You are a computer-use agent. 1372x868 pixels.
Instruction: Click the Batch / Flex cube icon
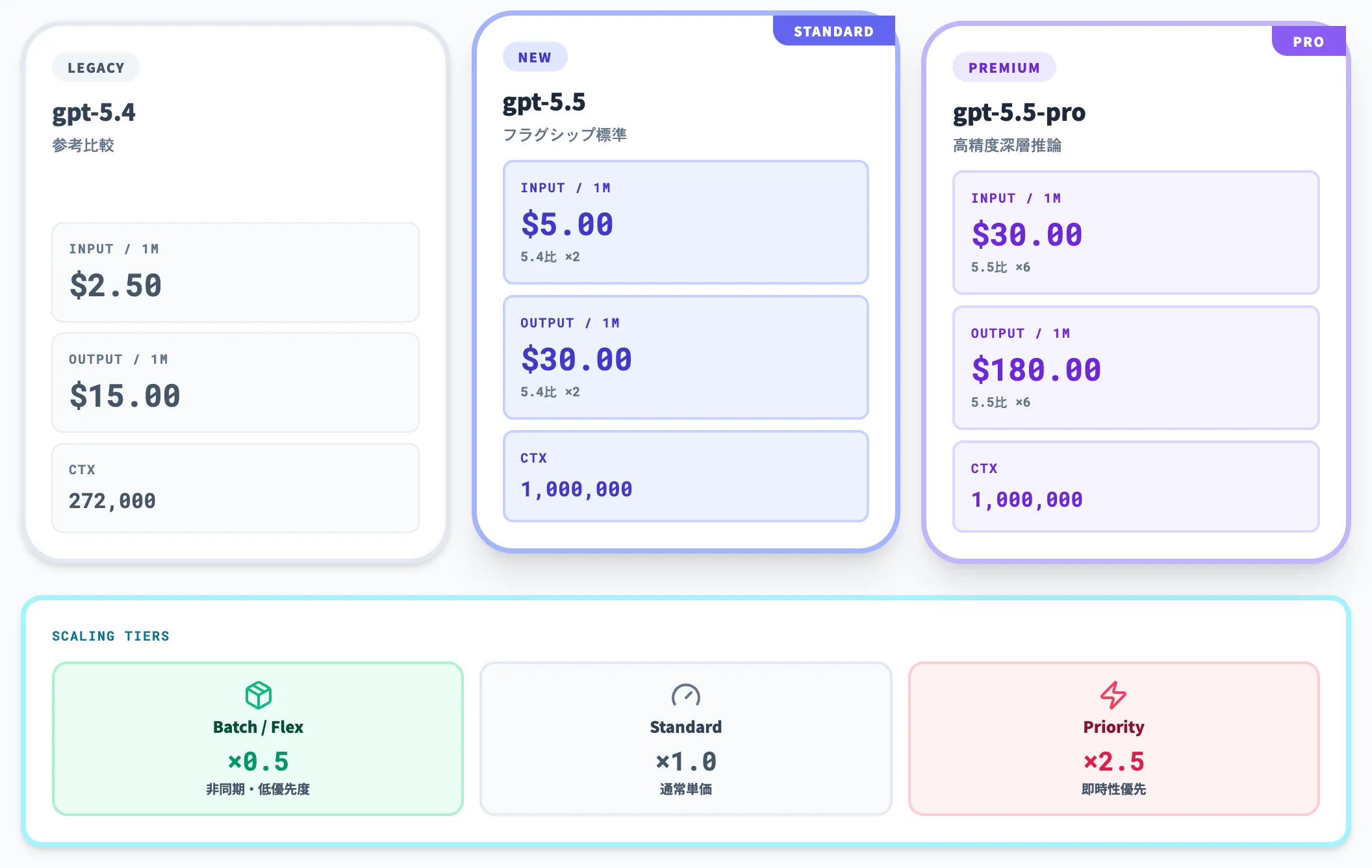[x=258, y=695]
